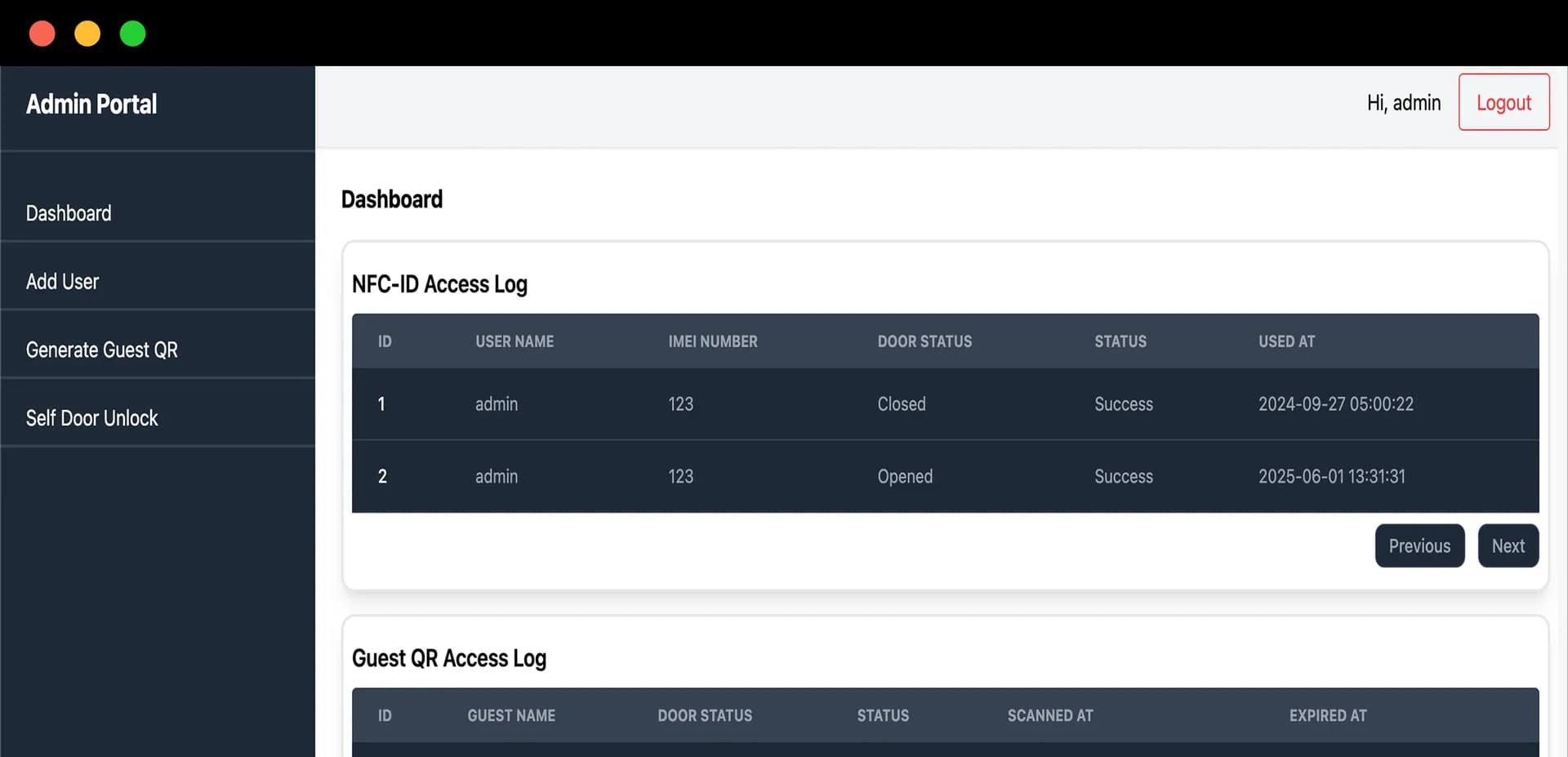Click the green maximize window button
1568x757 pixels.
pyautogui.click(x=132, y=33)
